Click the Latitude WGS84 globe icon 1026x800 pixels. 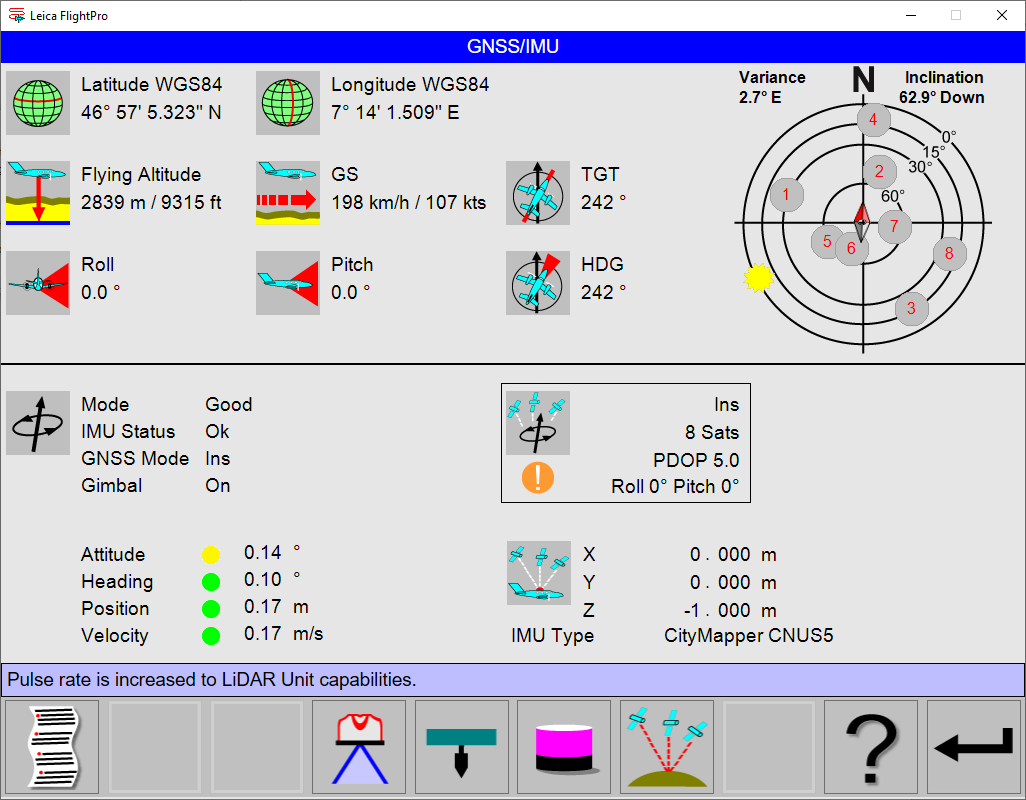click(x=37, y=103)
